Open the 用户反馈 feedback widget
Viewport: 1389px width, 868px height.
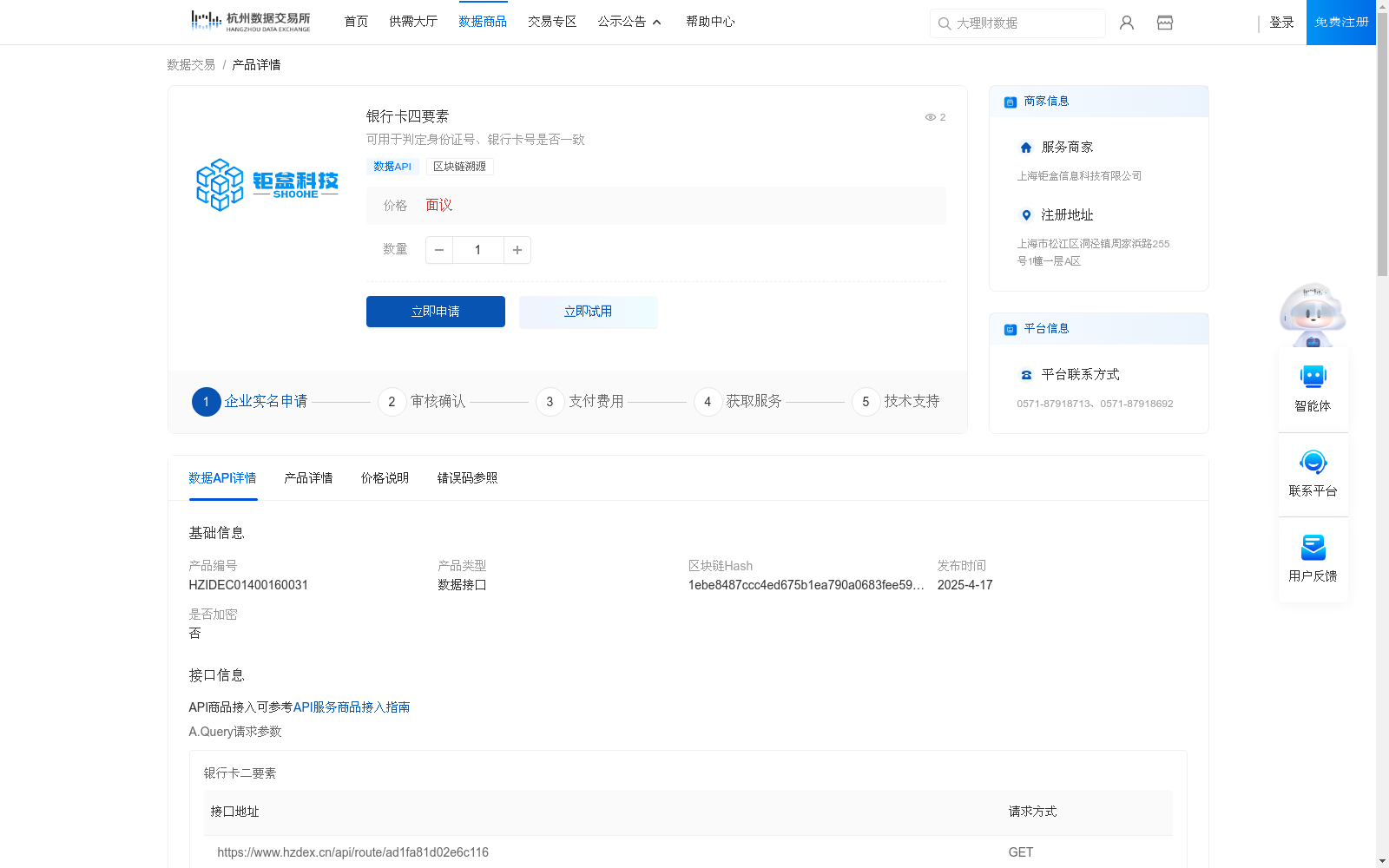[x=1313, y=559]
